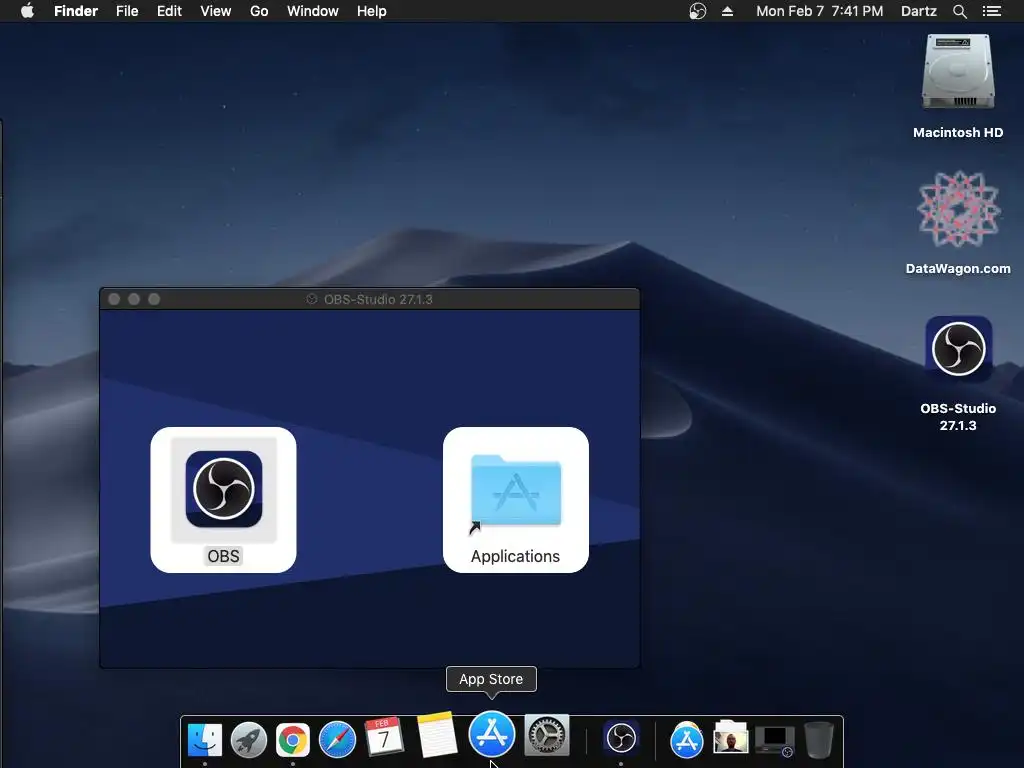The height and width of the screenshot is (768, 1024).
Task: Open Notification Center list icon
Action: tap(991, 11)
